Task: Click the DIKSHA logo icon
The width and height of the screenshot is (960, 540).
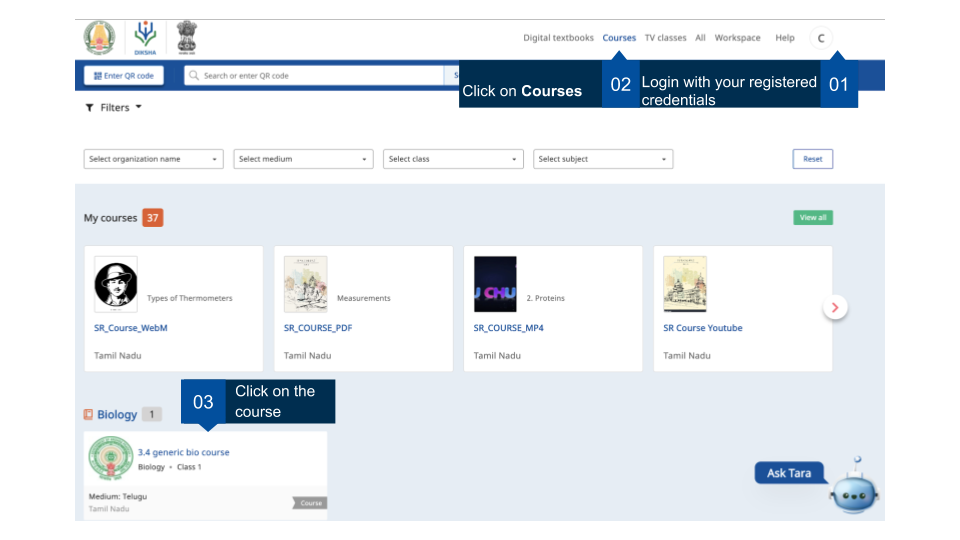Action: 146,38
